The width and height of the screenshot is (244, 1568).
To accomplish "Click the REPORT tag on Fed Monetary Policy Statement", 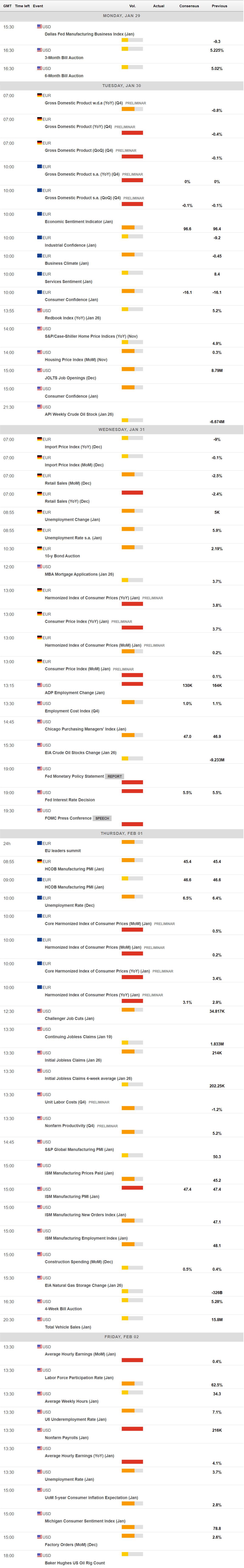I will pyautogui.click(x=114, y=777).
